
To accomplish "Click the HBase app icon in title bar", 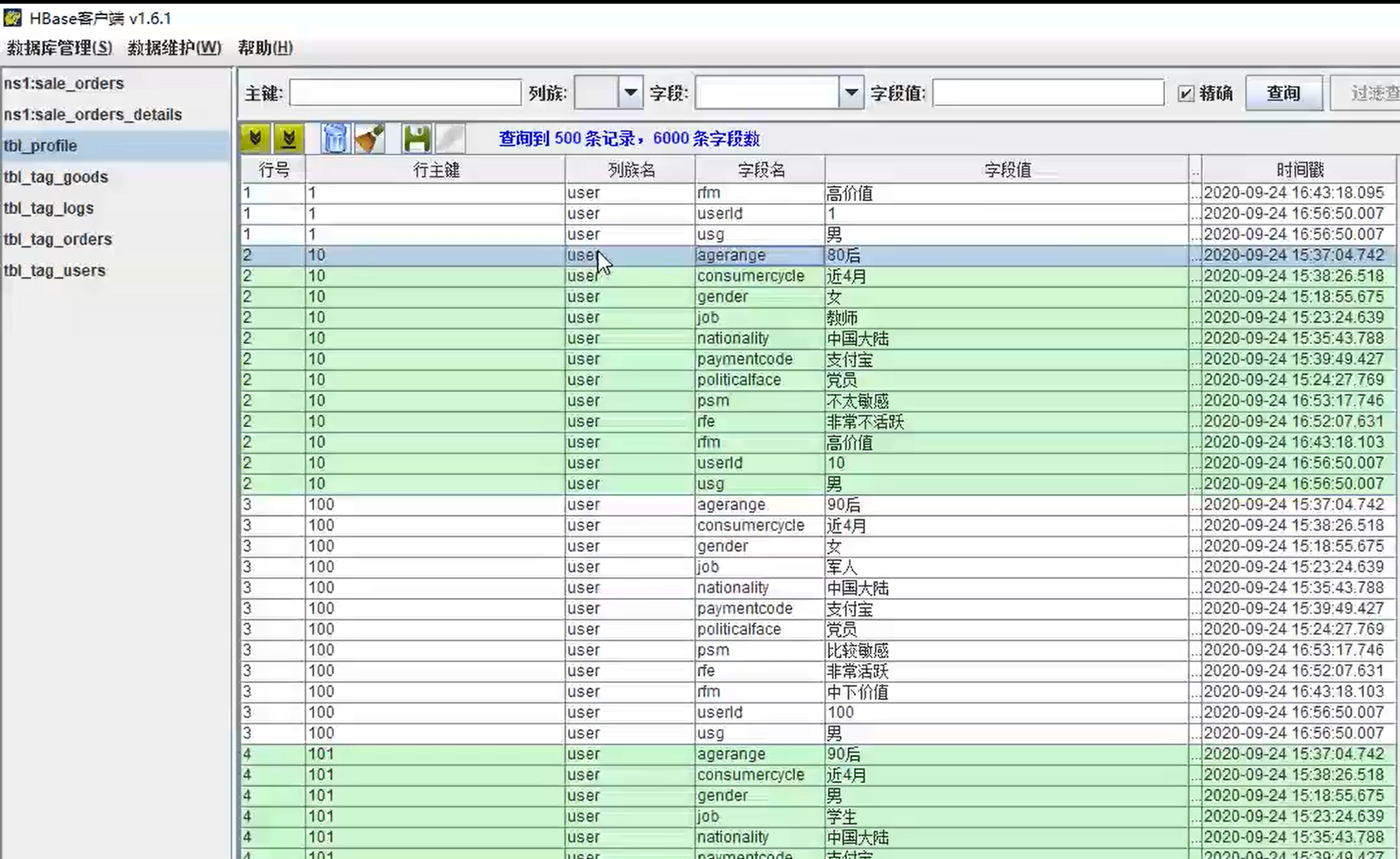I will point(12,18).
